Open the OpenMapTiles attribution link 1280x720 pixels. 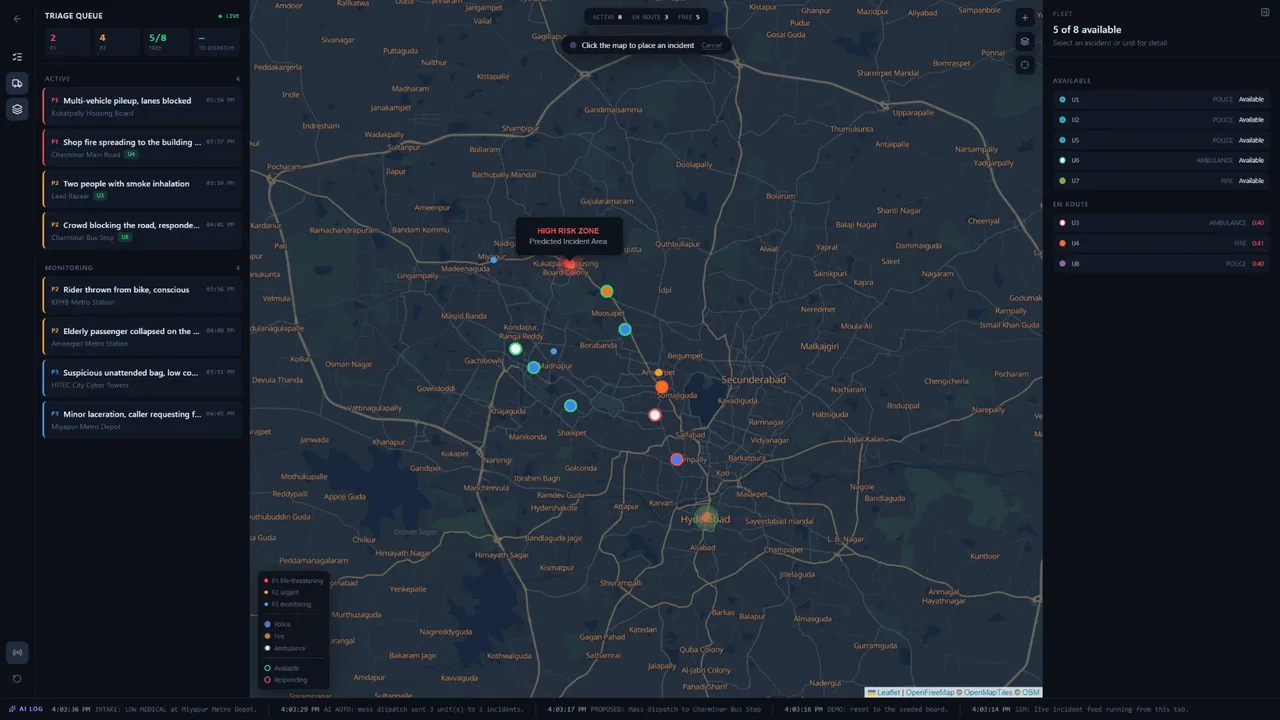pos(989,692)
